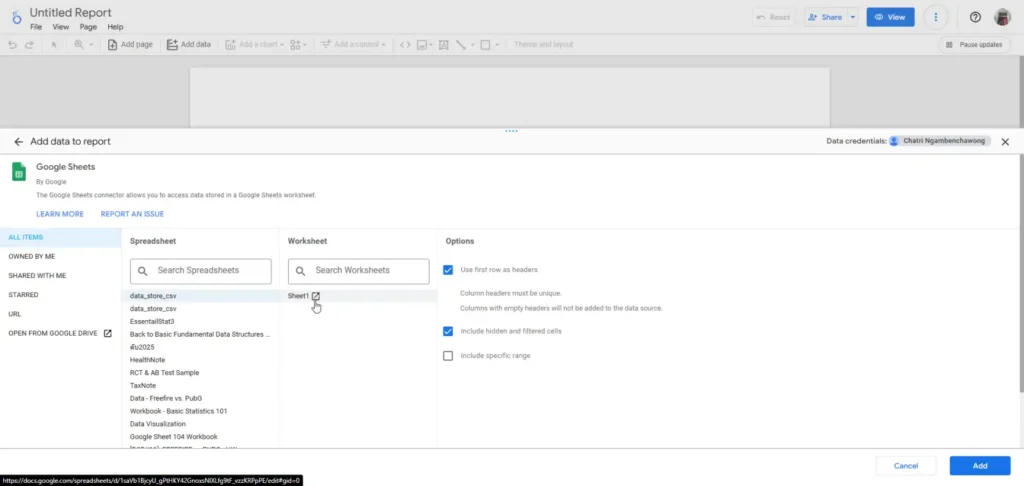Click the blue View button
The width and height of the screenshot is (1024, 486).
(x=890, y=17)
